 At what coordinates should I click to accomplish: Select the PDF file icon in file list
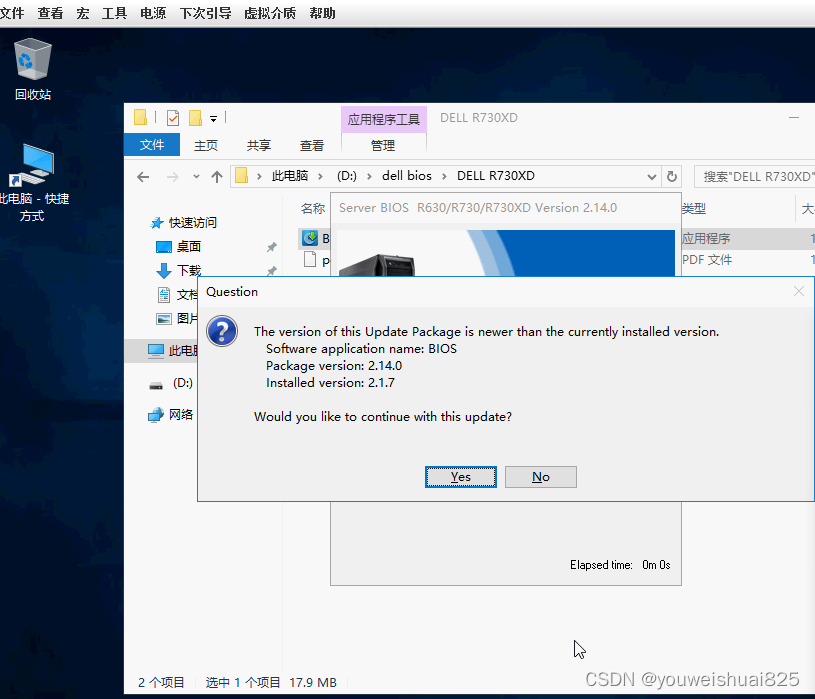pos(310,259)
